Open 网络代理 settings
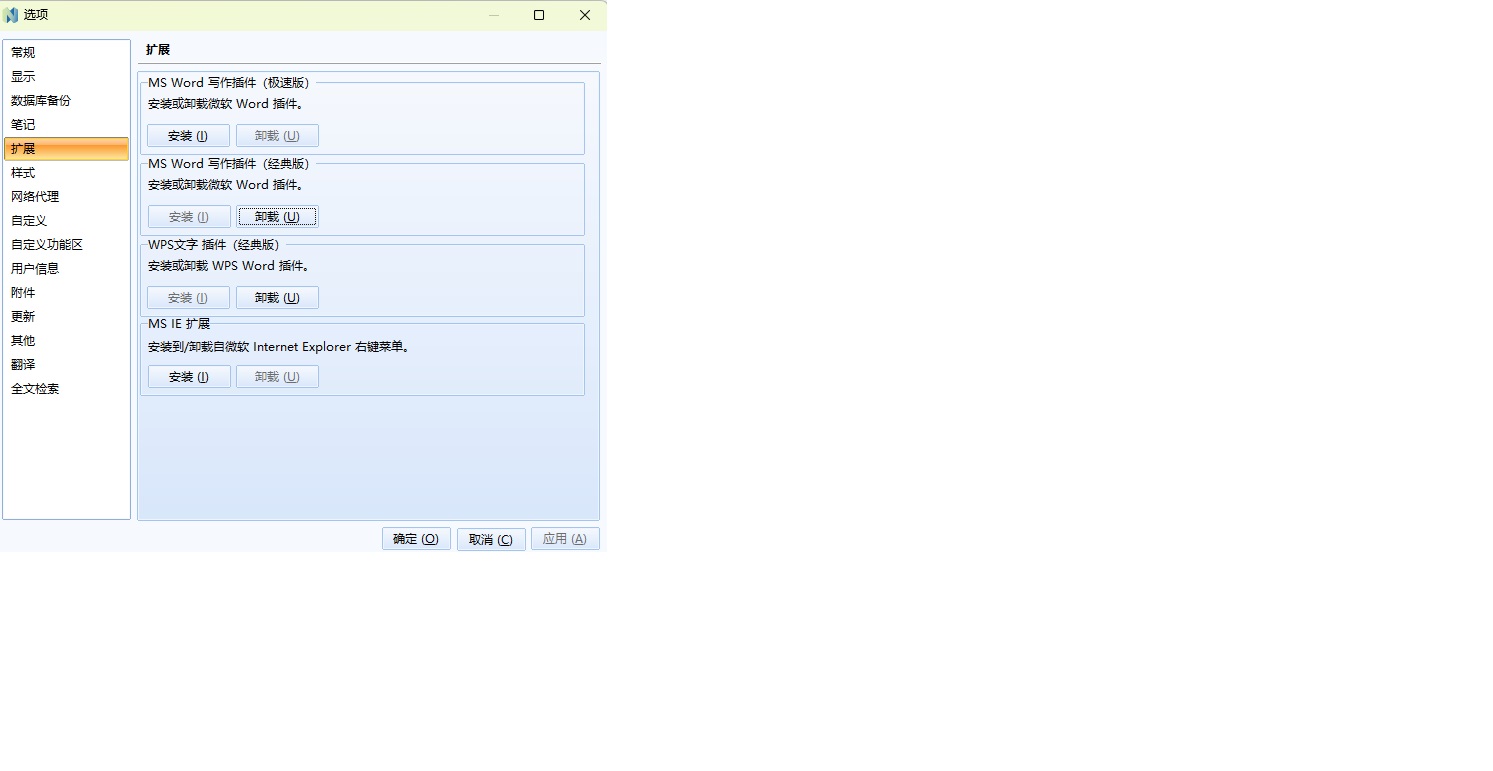The width and height of the screenshot is (1493, 771). [x=66, y=197]
